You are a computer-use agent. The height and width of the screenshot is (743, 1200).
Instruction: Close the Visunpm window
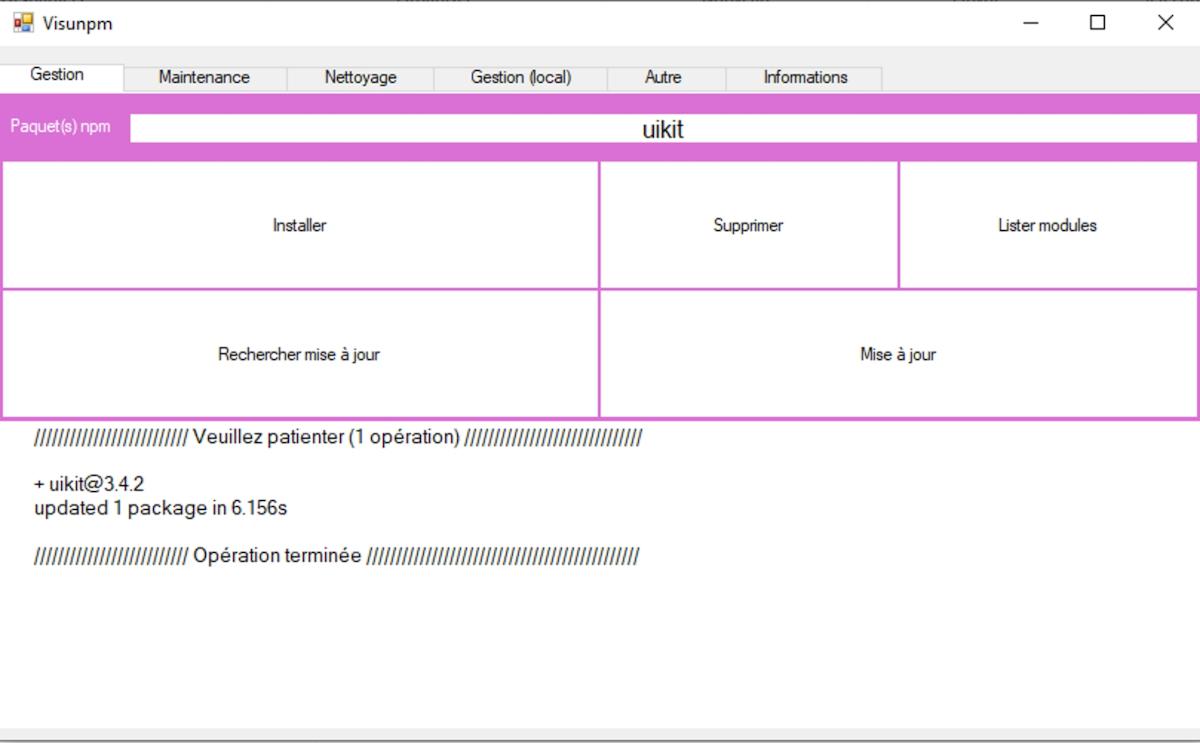coord(1165,23)
